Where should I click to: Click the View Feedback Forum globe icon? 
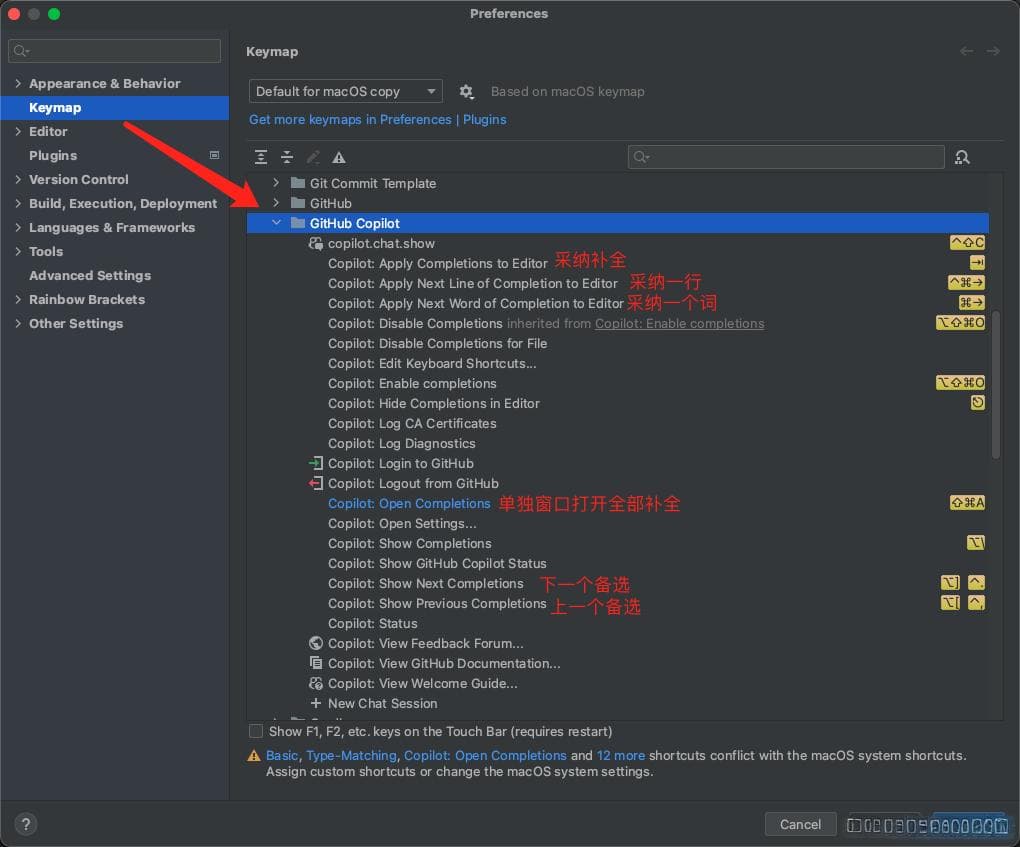(x=315, y=643)
